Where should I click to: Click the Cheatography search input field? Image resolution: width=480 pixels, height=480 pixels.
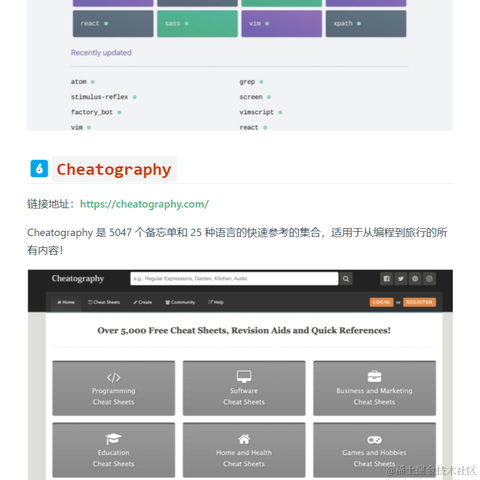[x=234, y=279]
